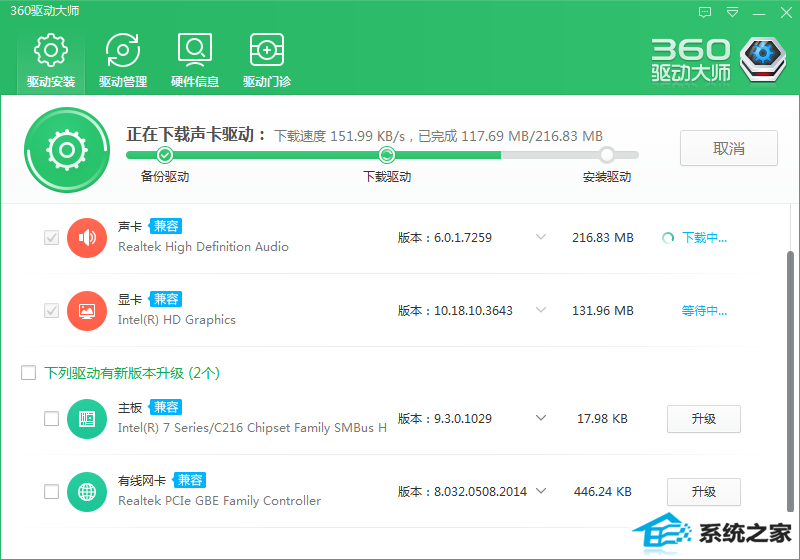Expand version dropdown for 8.032.0508.2014
Image resolution: width=800 pixels, height=560 pixels.
tap(541, 491)
